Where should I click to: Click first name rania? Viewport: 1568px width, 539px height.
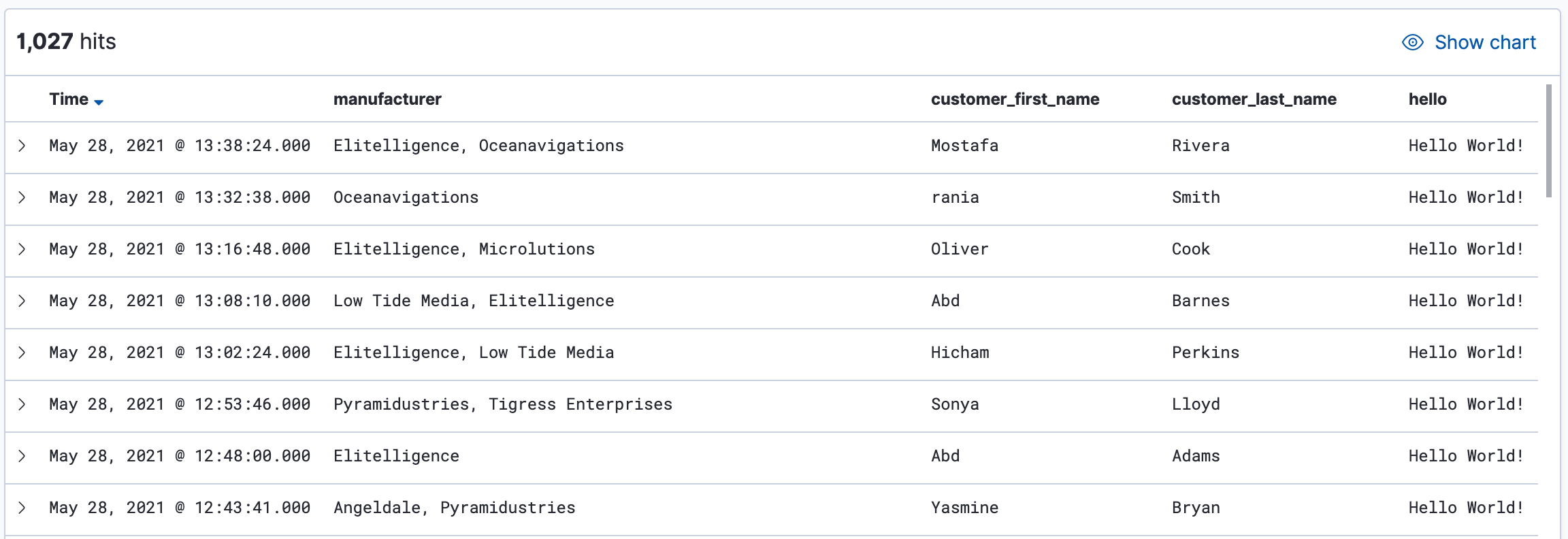click(955, 197)
